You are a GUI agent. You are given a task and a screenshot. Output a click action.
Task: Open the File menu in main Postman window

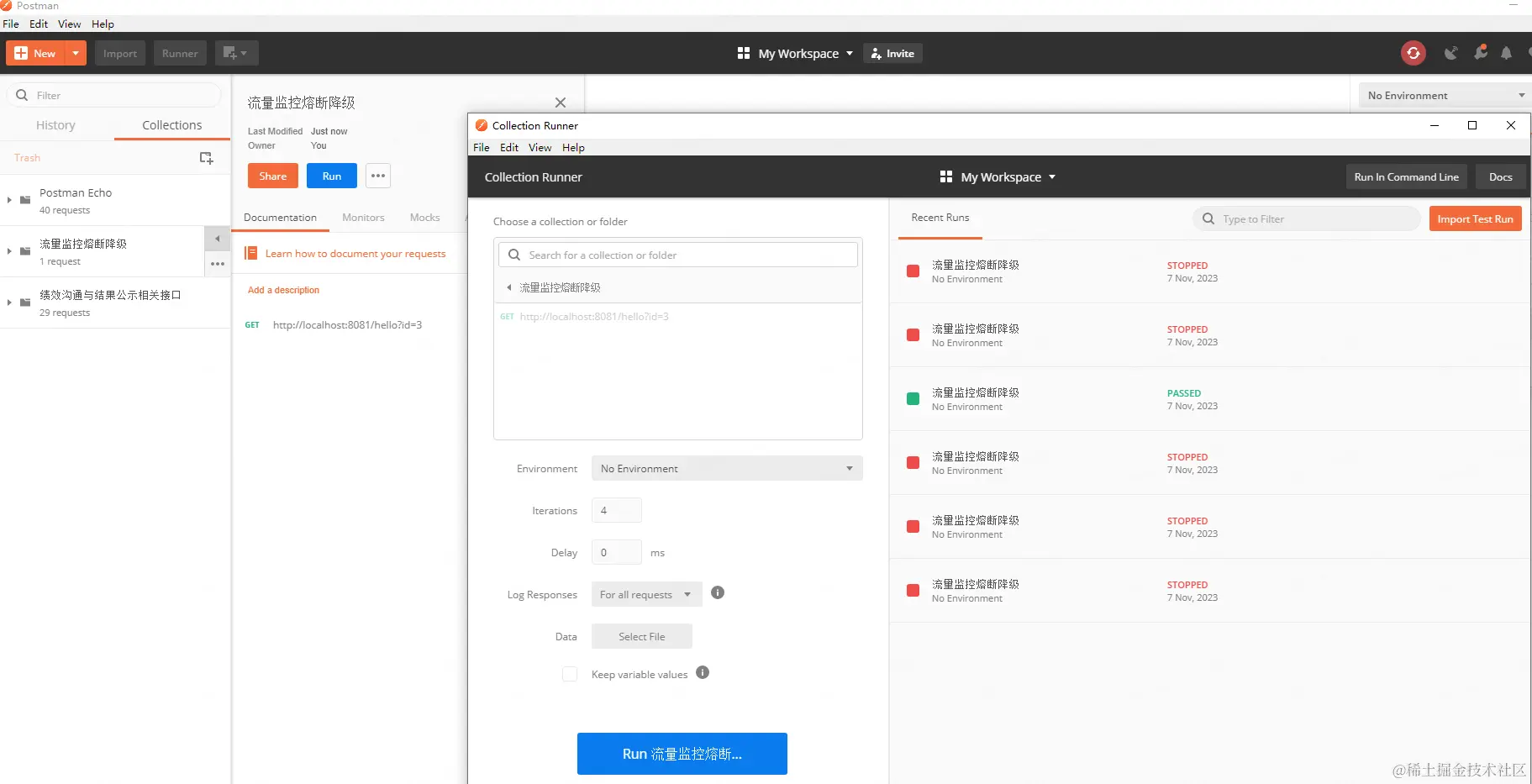click(x=11, y=24)
